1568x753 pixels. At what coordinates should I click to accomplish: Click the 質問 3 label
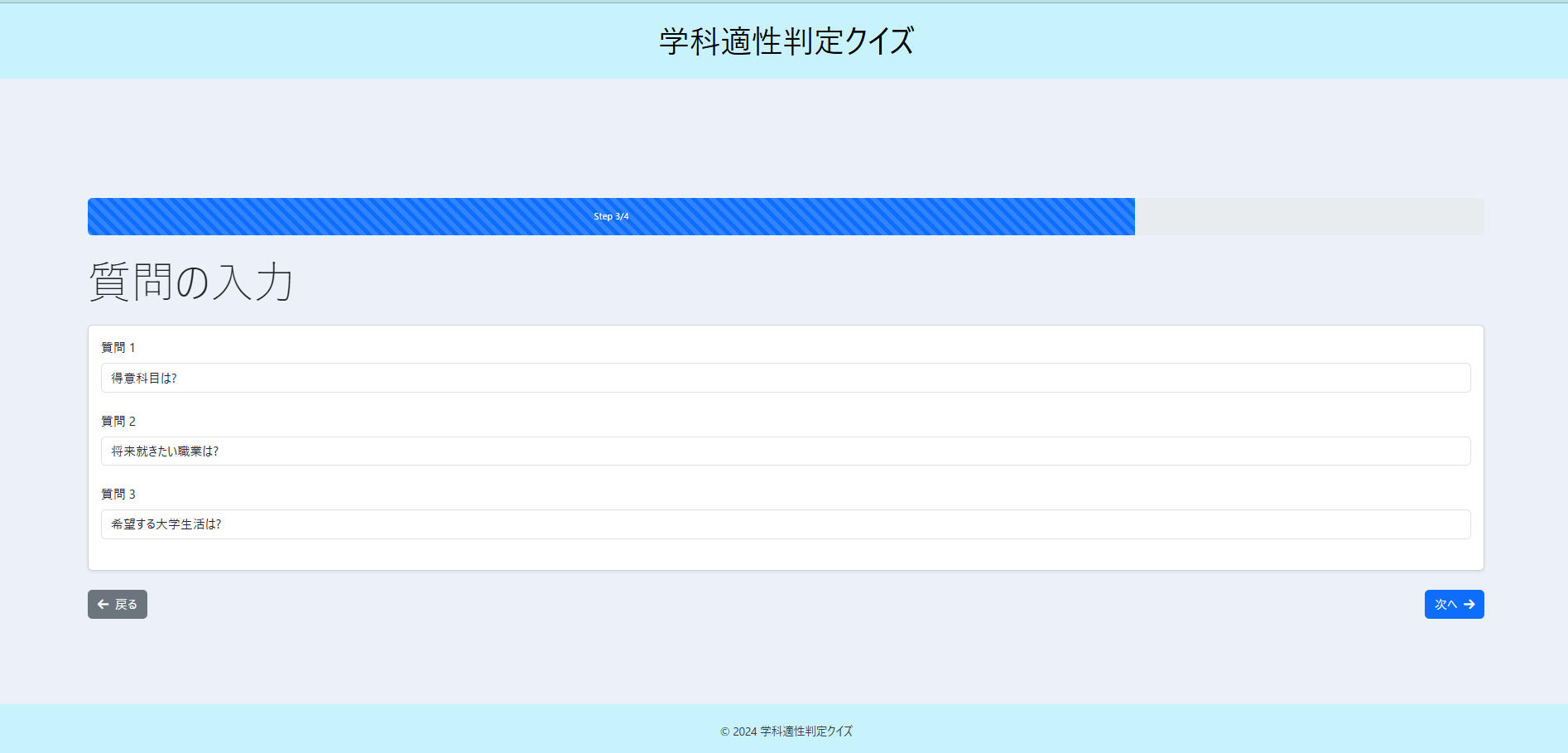tap(118, 493)
